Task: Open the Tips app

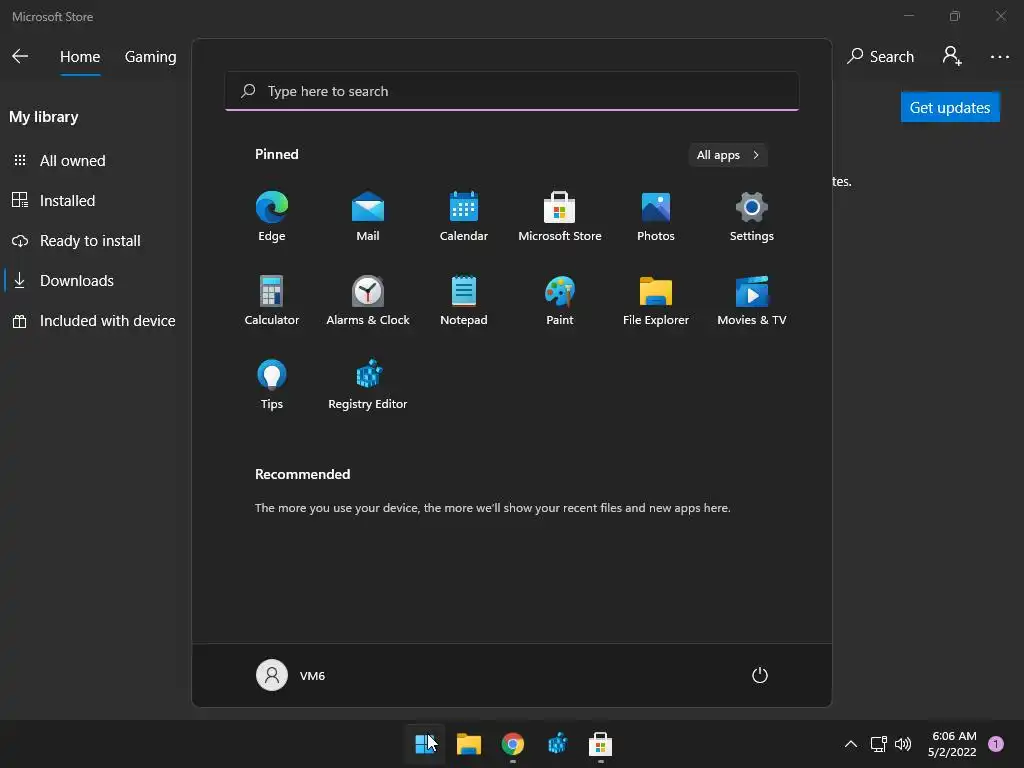Action: 272,385
